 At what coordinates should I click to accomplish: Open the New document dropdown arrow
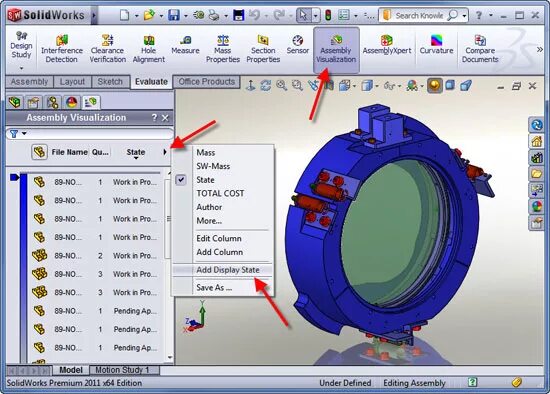click(136, 16)
